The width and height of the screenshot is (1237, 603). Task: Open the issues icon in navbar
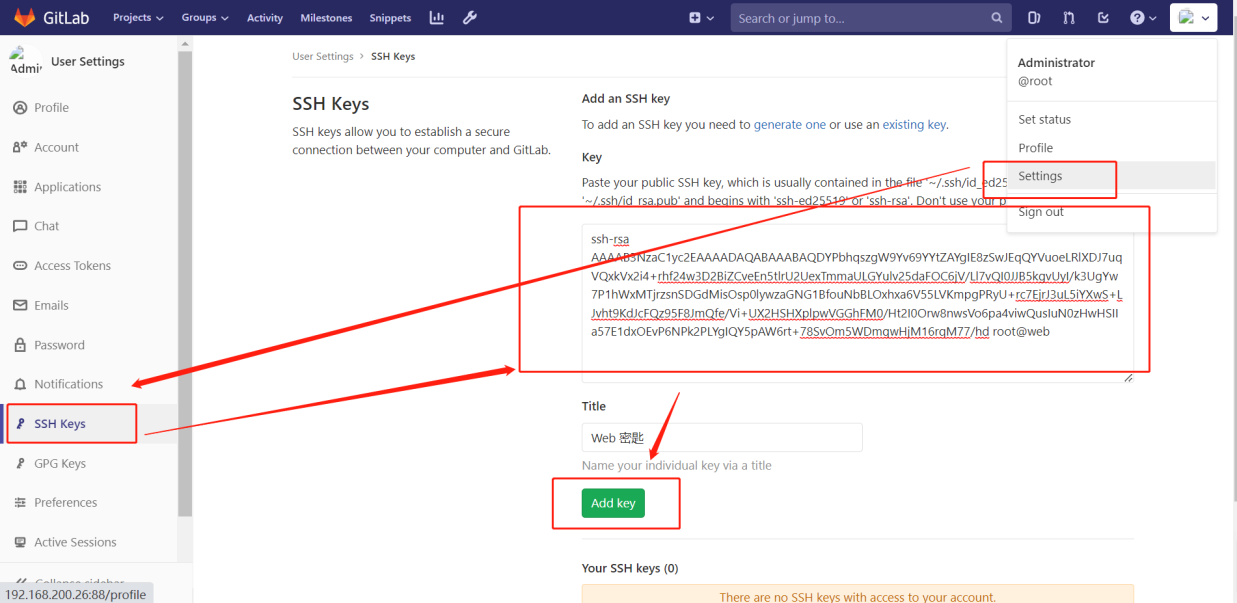tap(1035, 17)
